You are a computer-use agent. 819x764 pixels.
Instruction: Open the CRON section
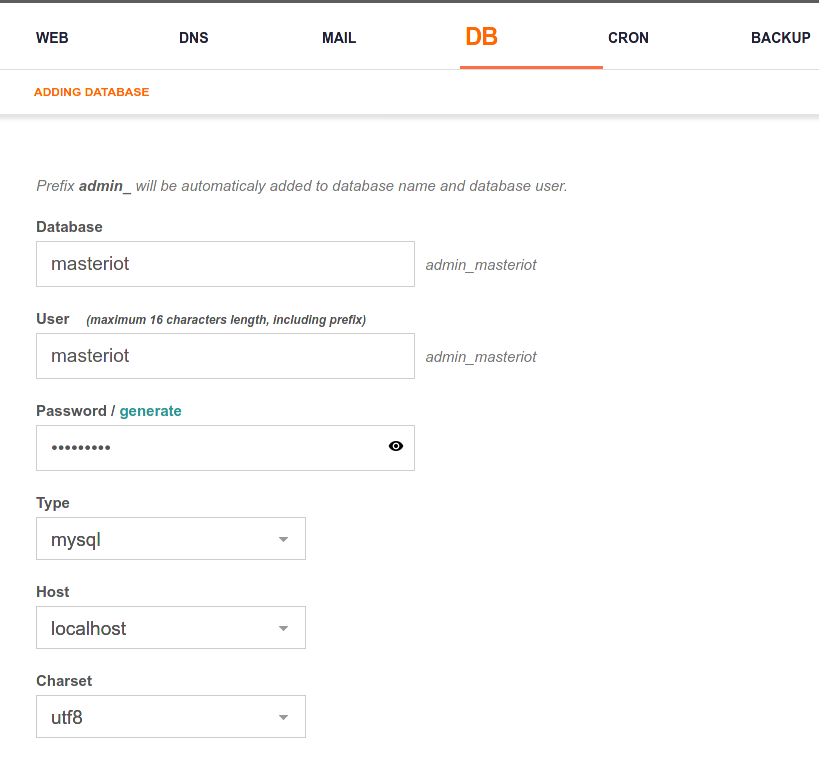tap(628, 37)
